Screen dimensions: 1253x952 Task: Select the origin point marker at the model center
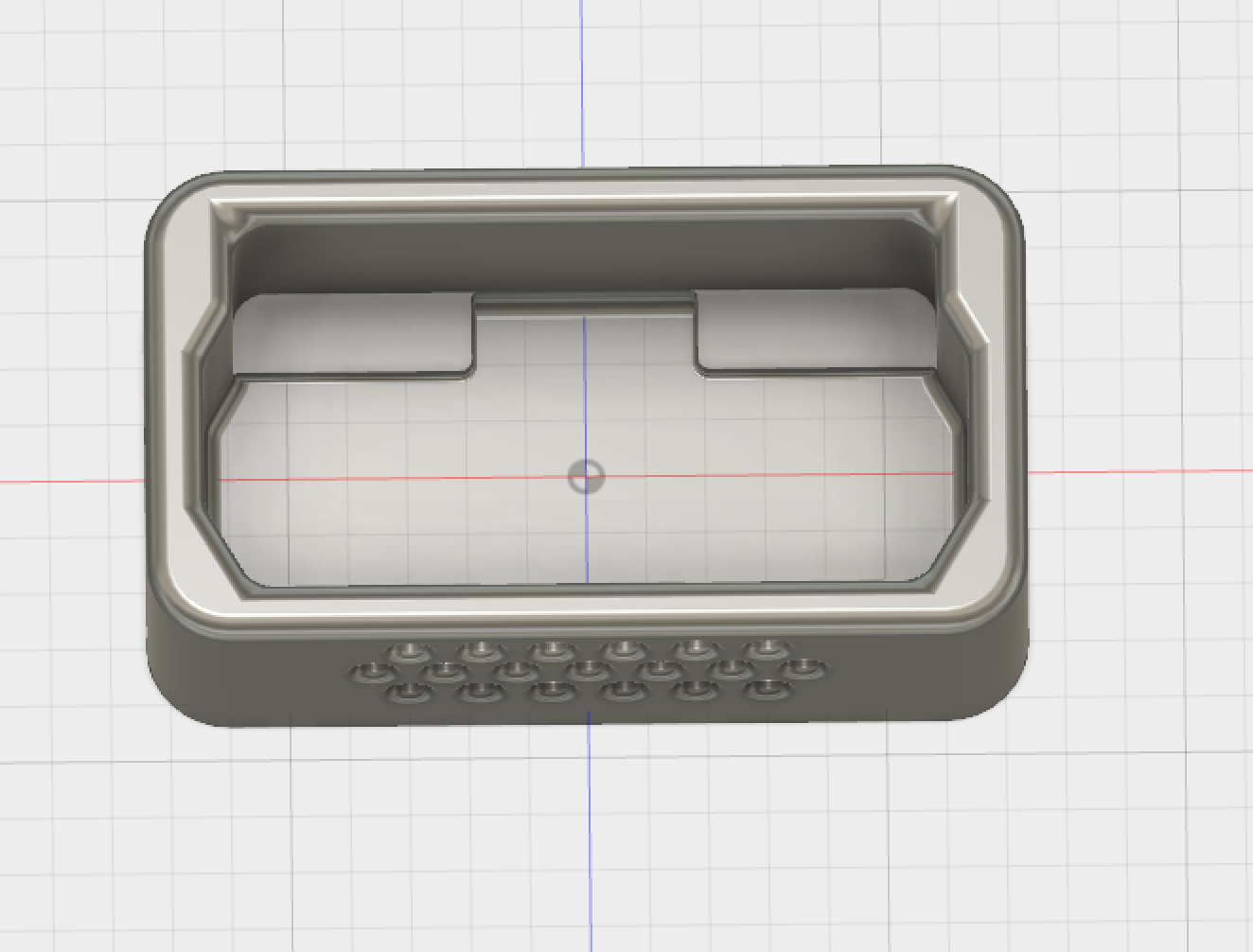[x=585, y=477]
